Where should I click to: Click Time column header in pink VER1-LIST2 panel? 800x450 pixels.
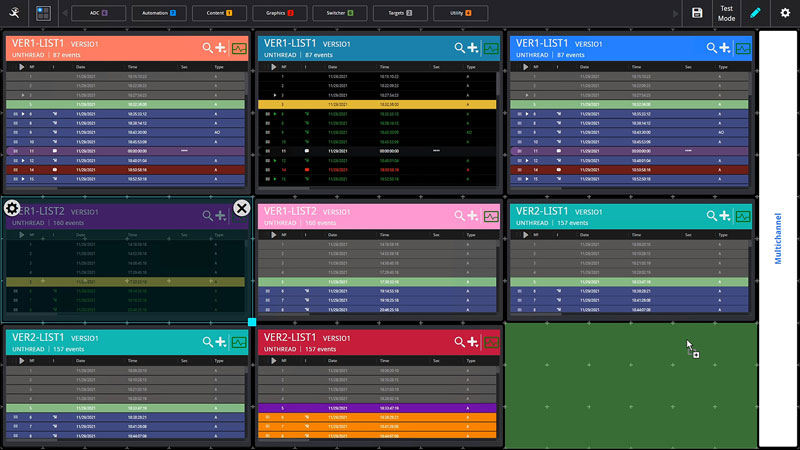[384, 235]
